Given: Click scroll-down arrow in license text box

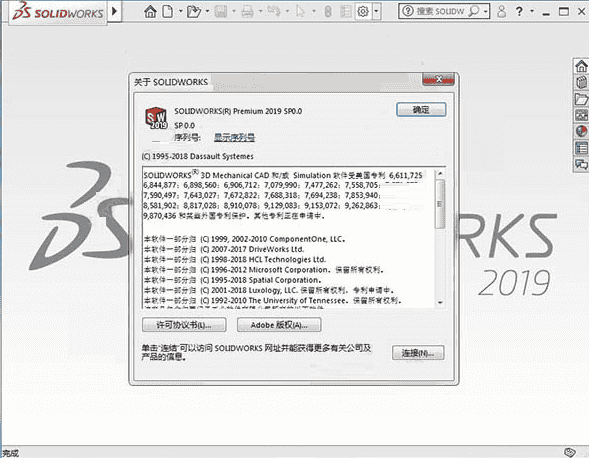Looking at the screenshot, I should tap(440, 303).
